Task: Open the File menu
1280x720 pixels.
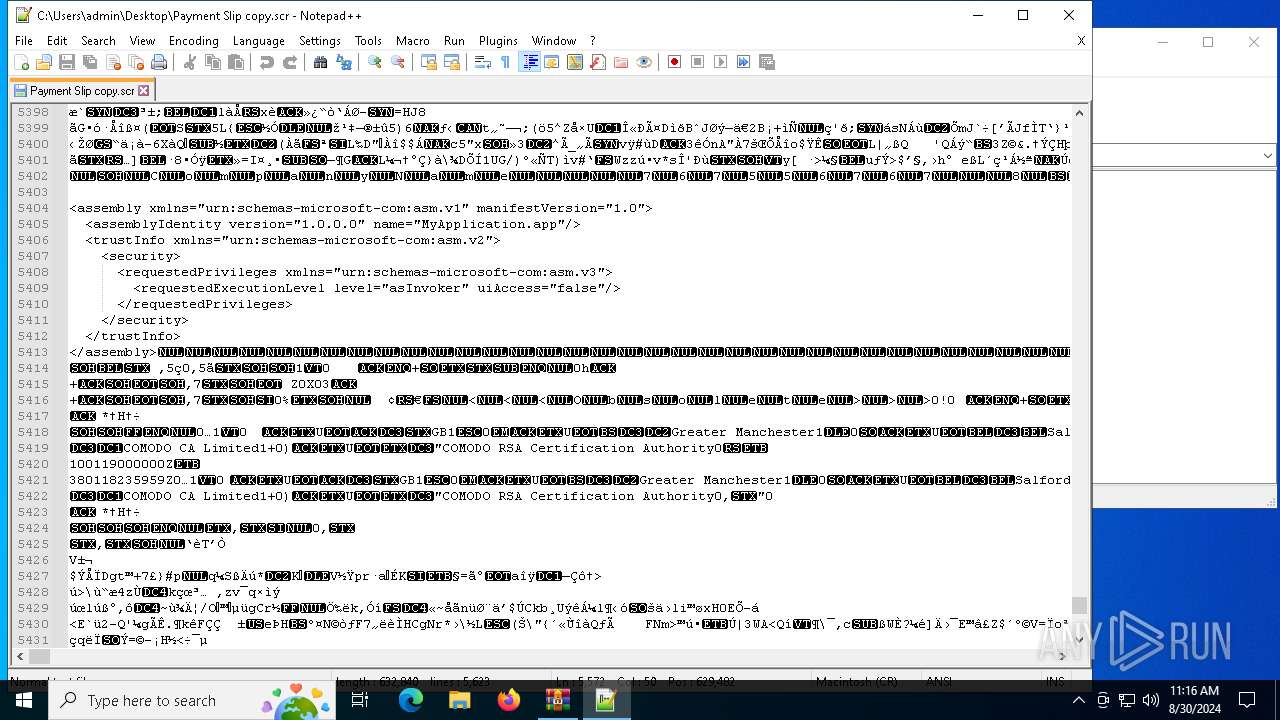Action: [24, 41]
